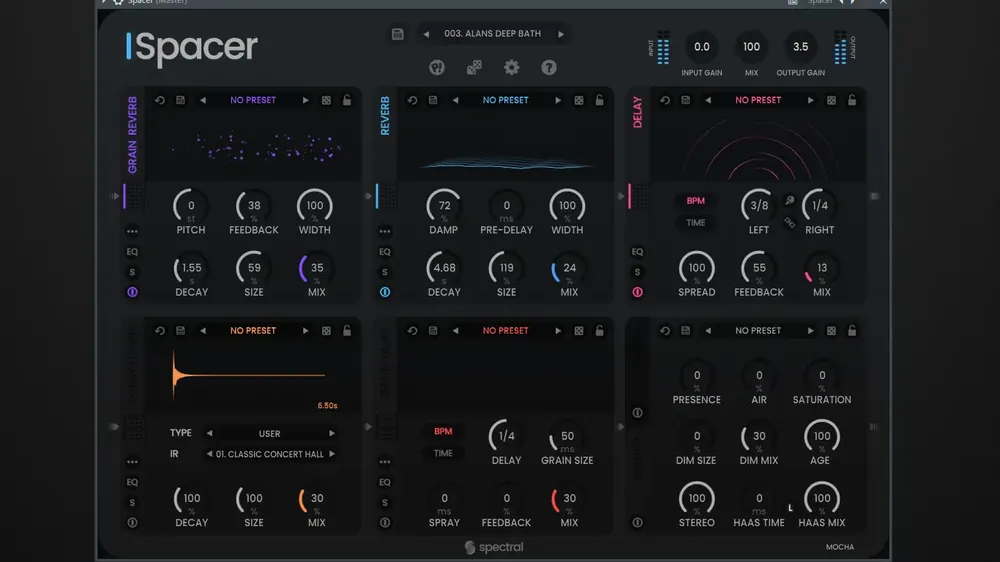Open the color theme palette icon

[x=437, y=67]
